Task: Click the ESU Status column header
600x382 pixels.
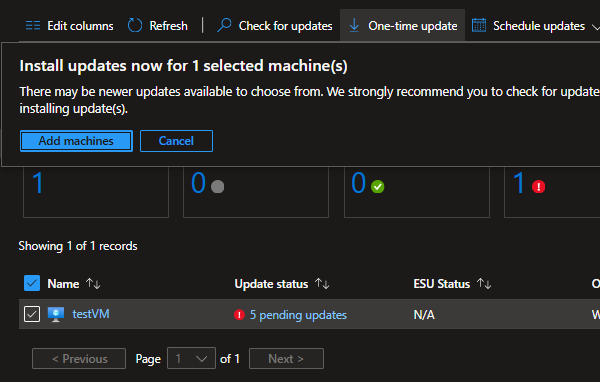Action: (x=442, y=284)
